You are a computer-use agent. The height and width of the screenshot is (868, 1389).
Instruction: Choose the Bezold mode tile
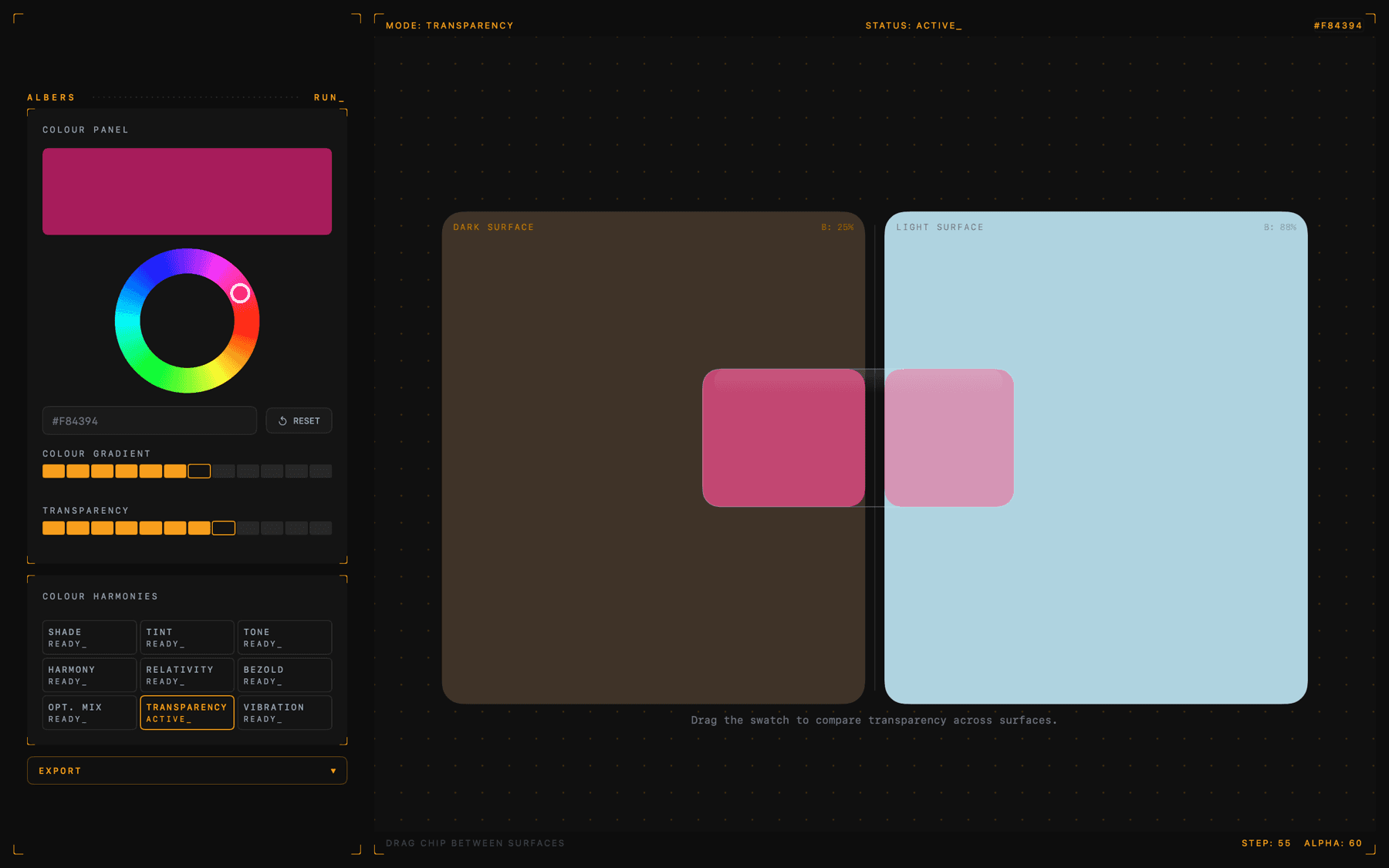tap(284, 675)
